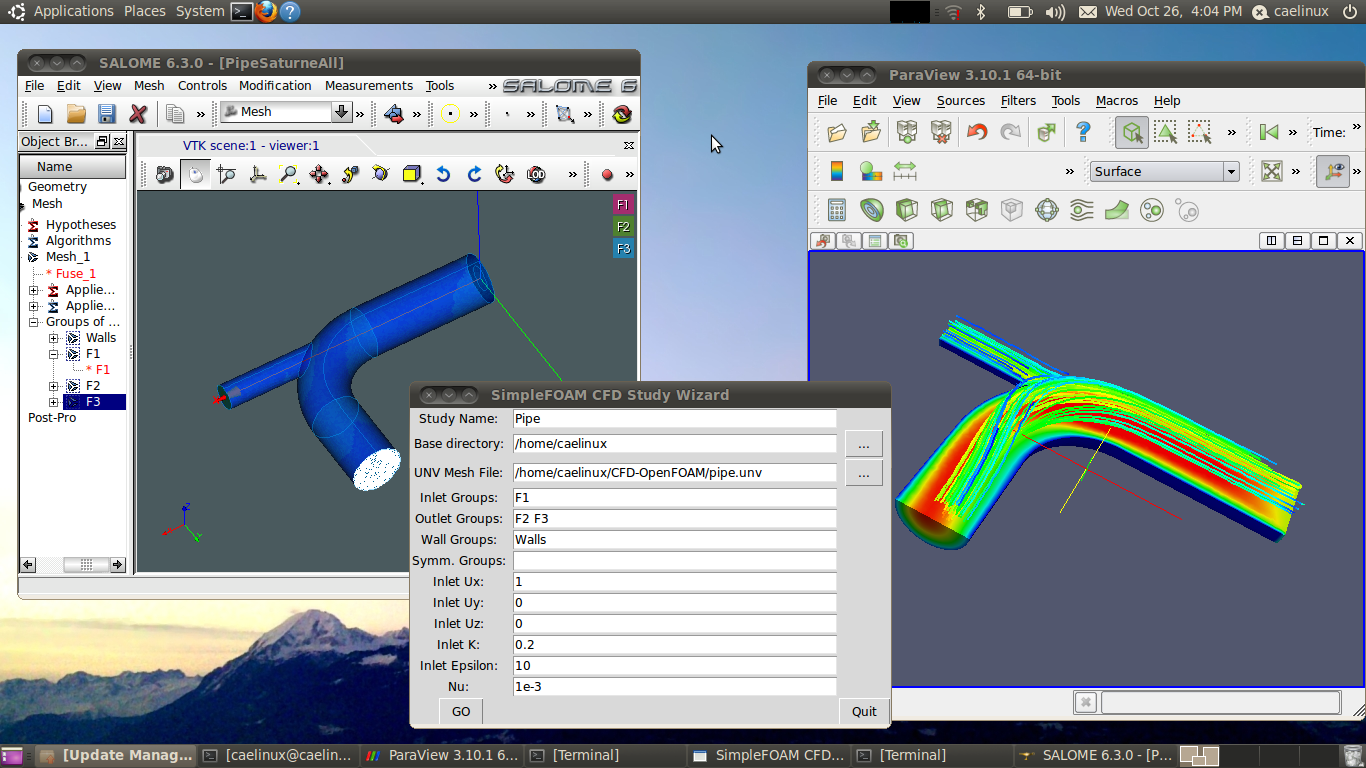
Task: Open the Filters menu in ParaView
Action: [1018, 100]
